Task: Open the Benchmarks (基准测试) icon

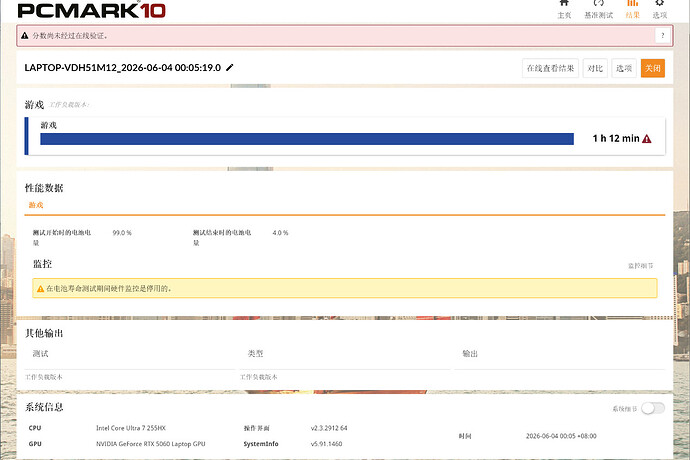Action: [x=598, y=3]
